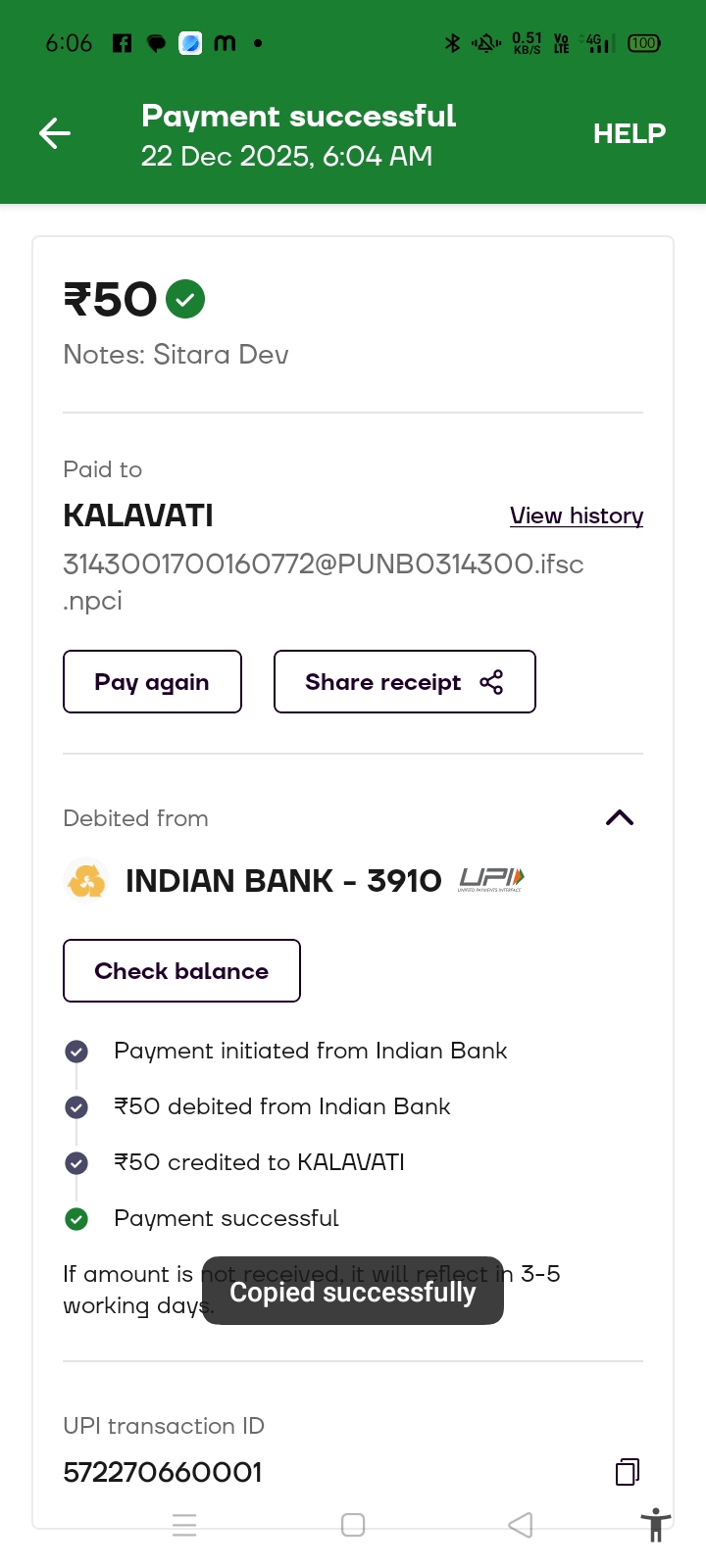Tap the Payment initiated from Indian Bank step

click(310, 1051)
